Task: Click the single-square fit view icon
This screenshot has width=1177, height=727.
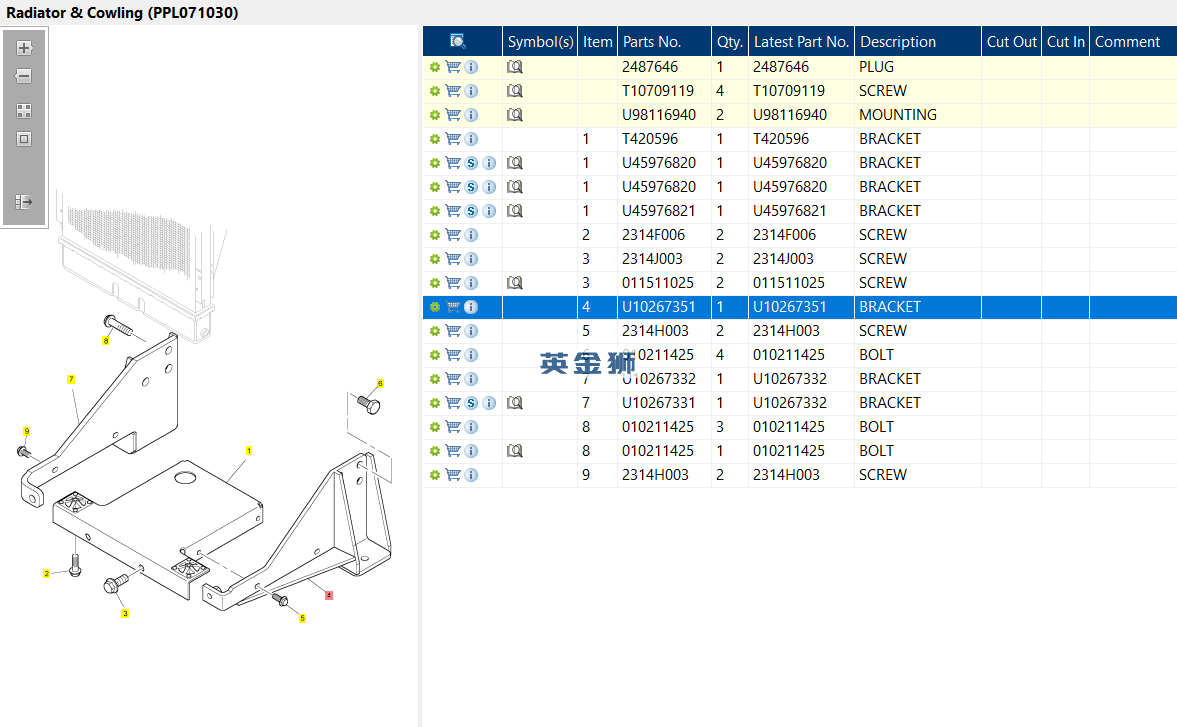Action: click(x=25, y=139)
